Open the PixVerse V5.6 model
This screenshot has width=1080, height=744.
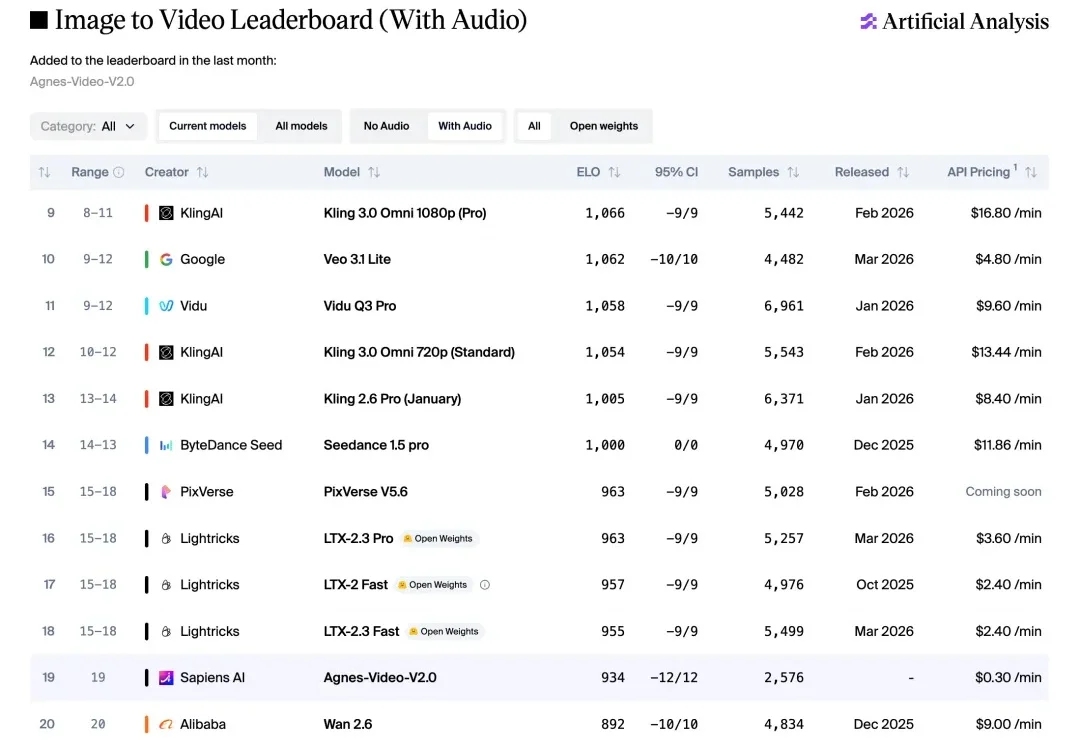(366, 492)
